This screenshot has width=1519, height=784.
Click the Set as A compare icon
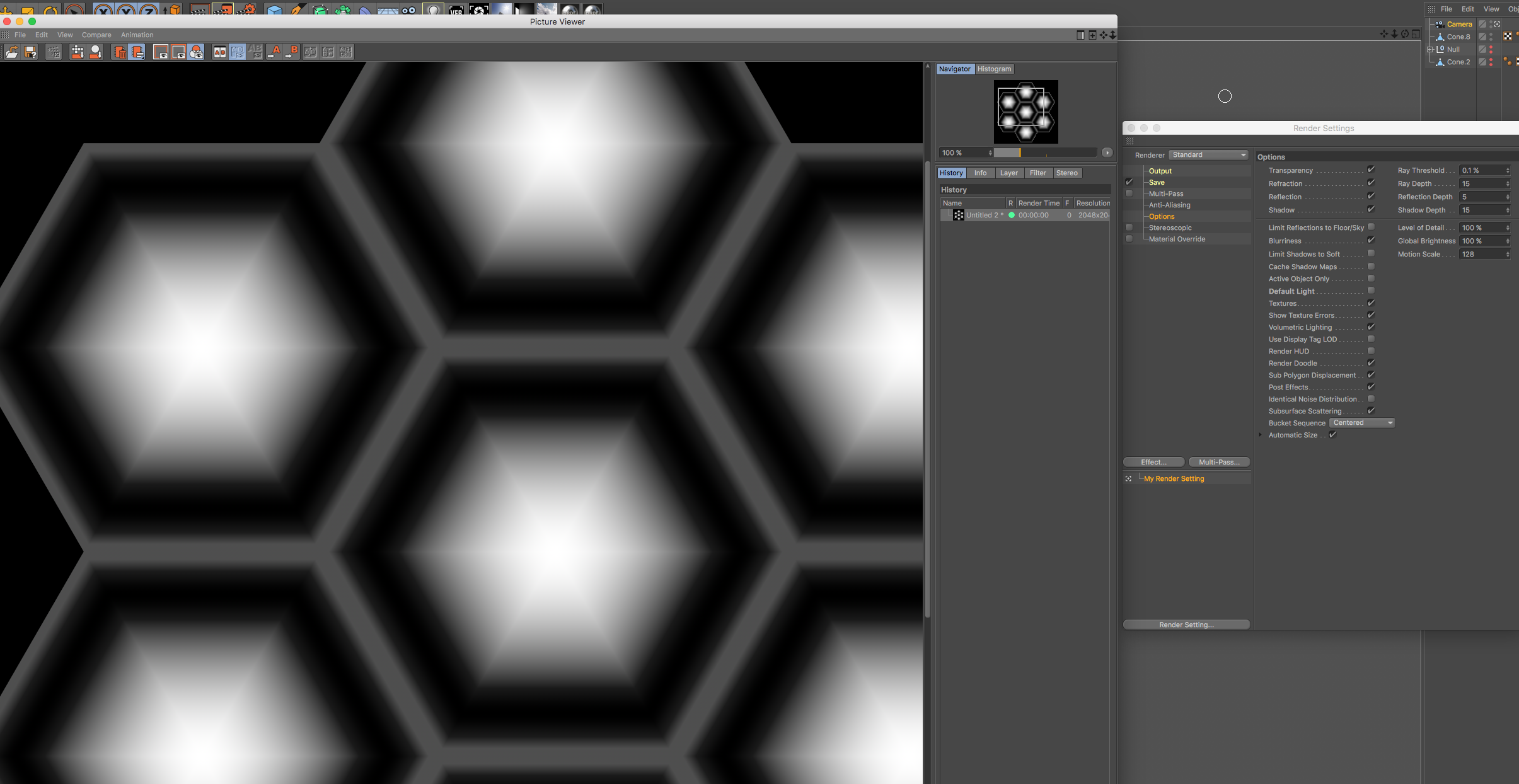pyautogui.click(x=274, y=52)
